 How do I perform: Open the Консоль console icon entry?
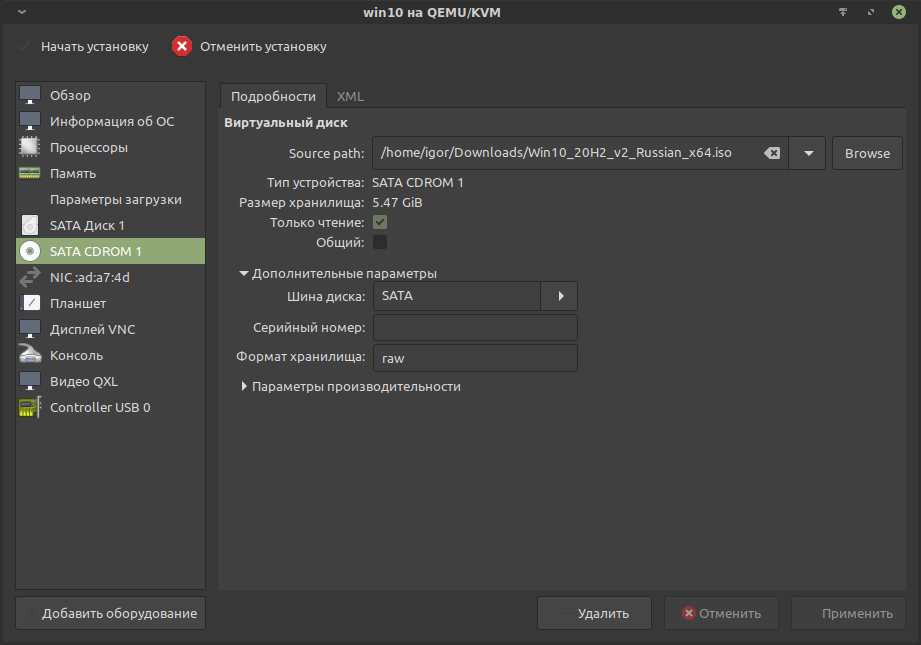tap(30, 355)
